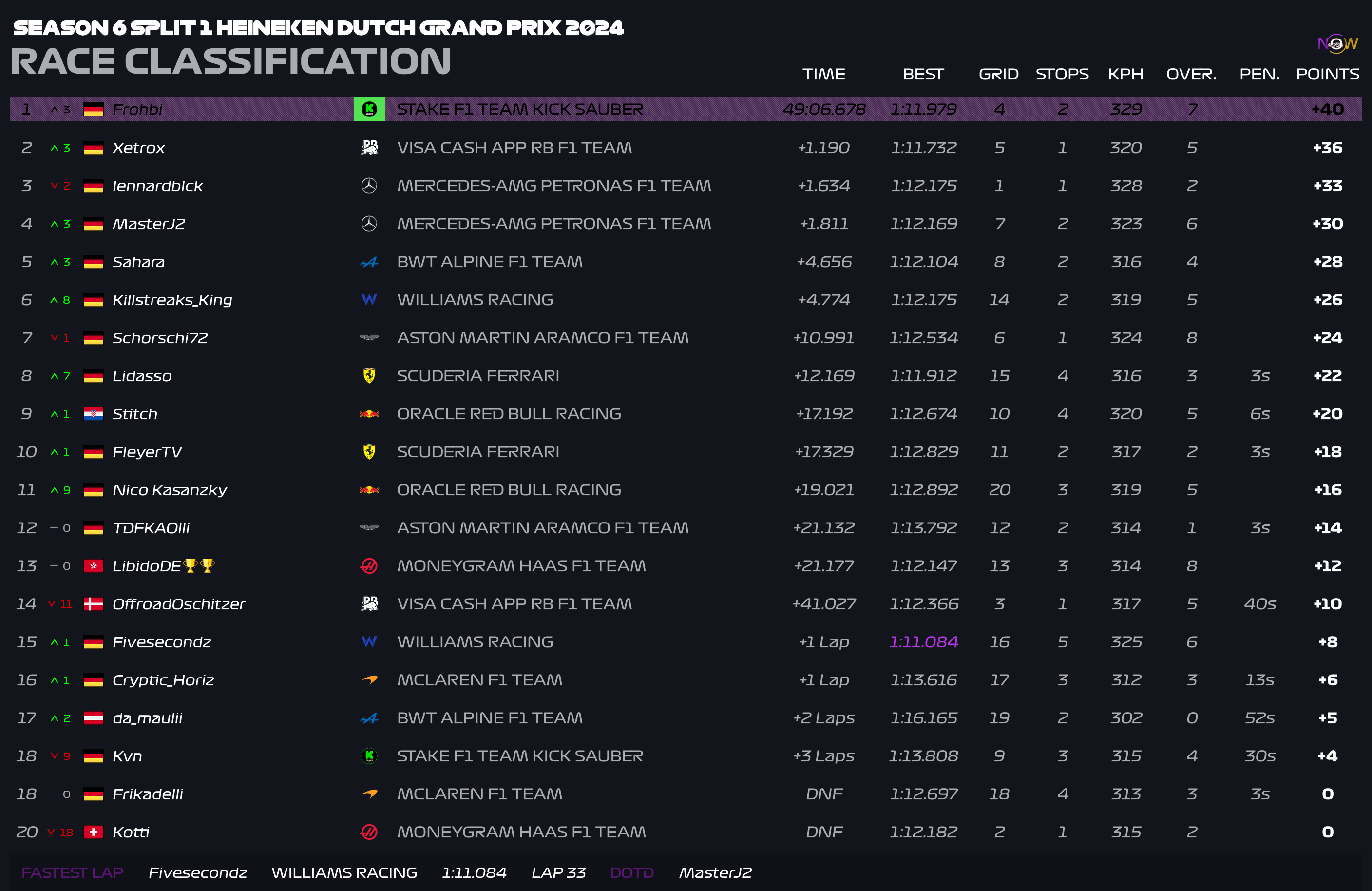The height and width of the screenshot is (891, 1372).
Task: Click the down 18 position change for Kotti
Action: click(60, 832)
